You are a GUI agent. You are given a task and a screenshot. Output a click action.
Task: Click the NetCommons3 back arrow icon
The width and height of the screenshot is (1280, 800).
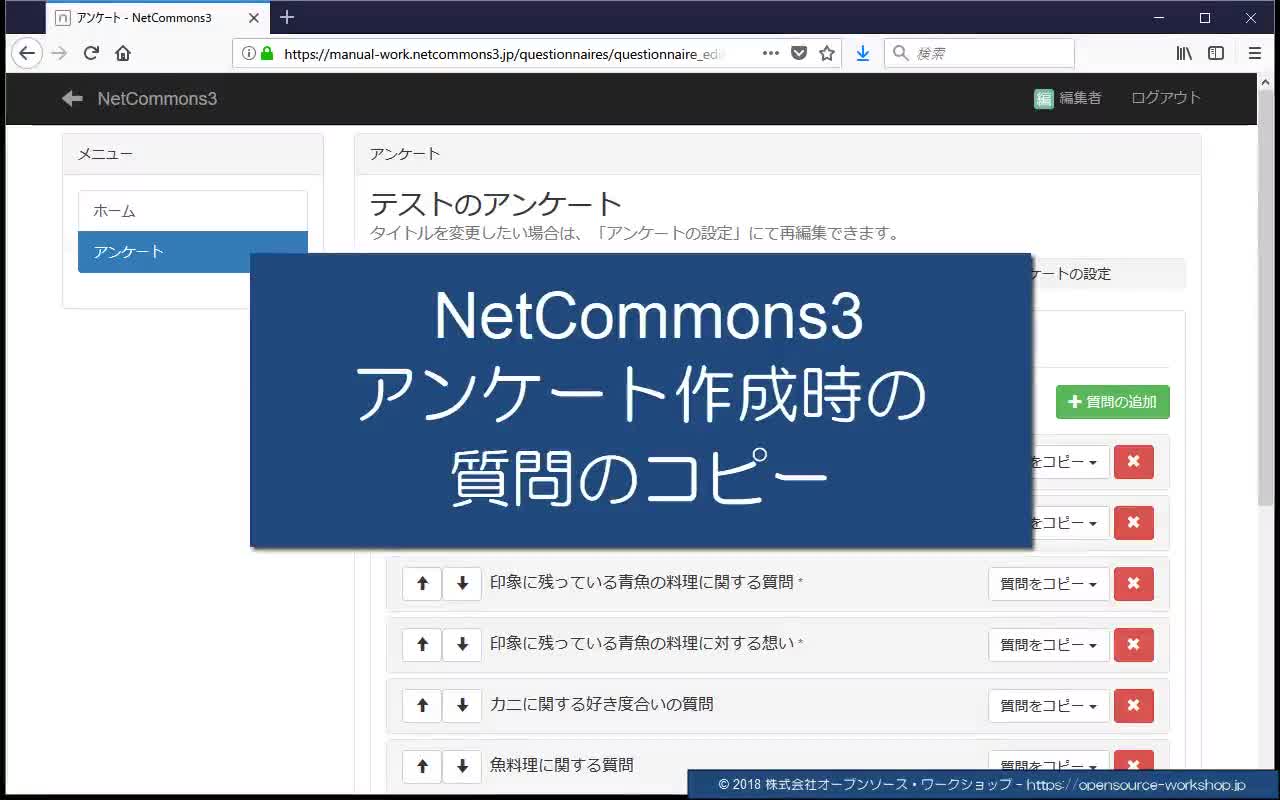[72, 98]
